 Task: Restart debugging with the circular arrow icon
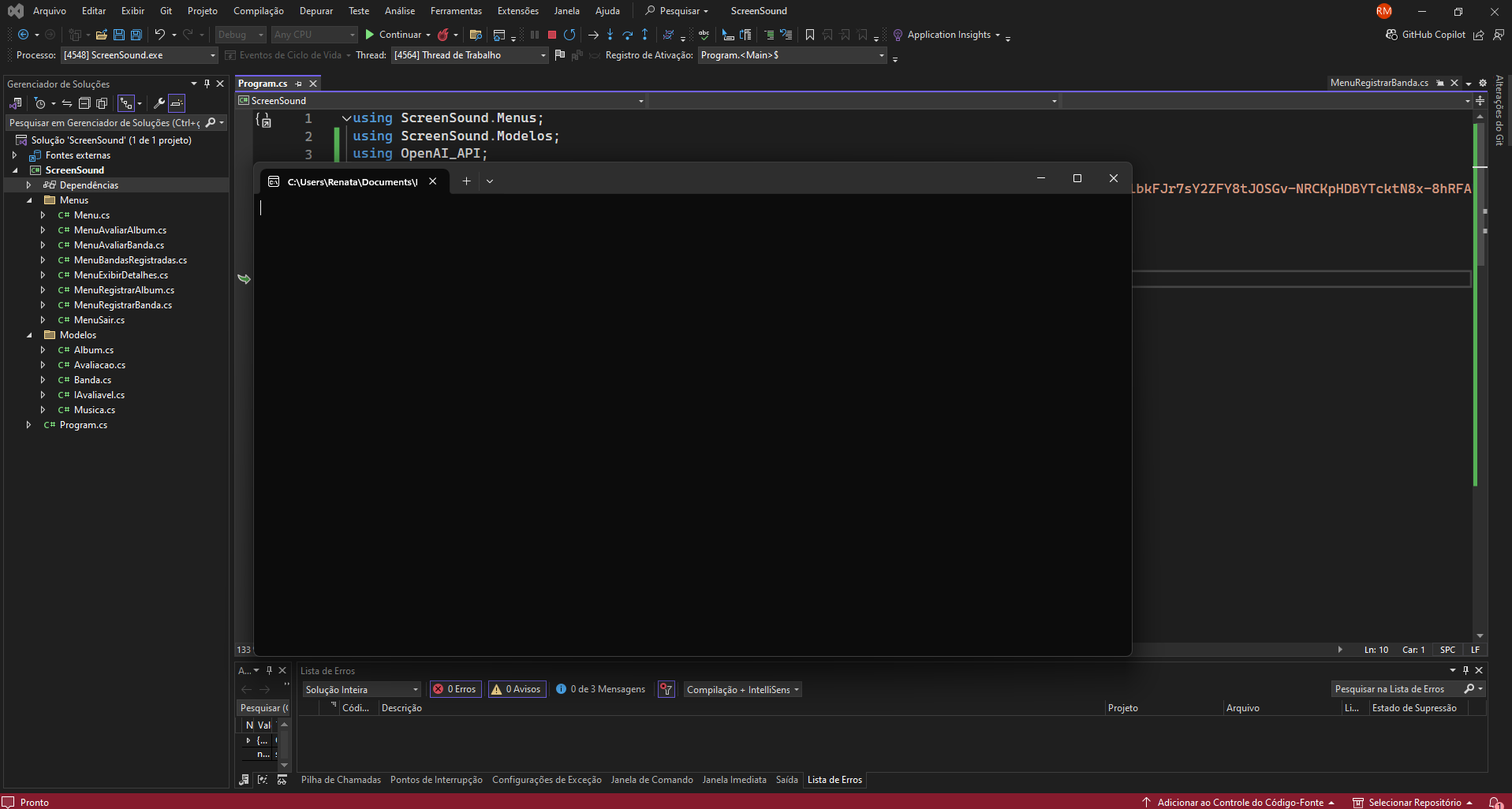tap(569, 35)
